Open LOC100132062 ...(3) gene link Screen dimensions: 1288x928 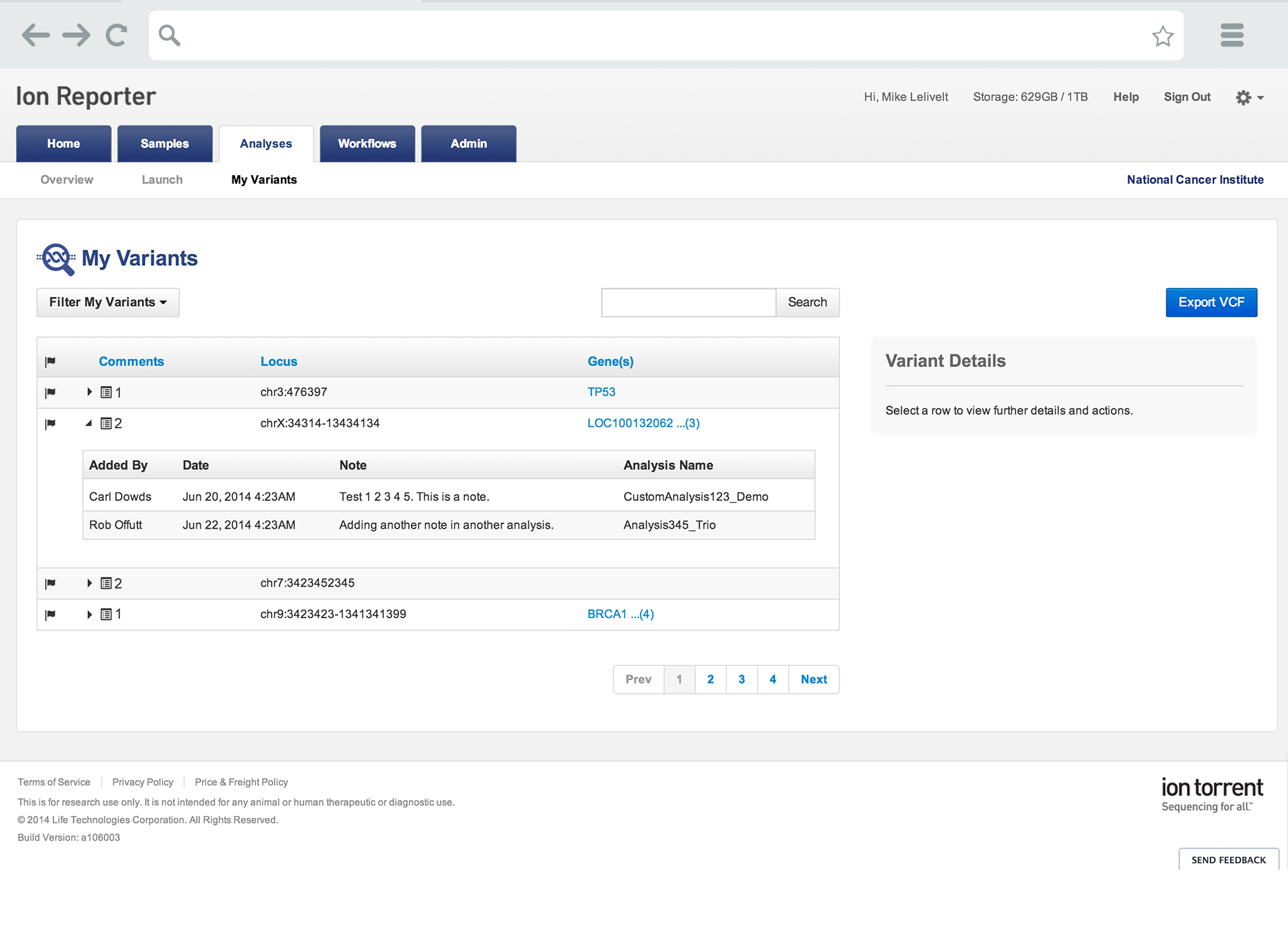point(643,423)
